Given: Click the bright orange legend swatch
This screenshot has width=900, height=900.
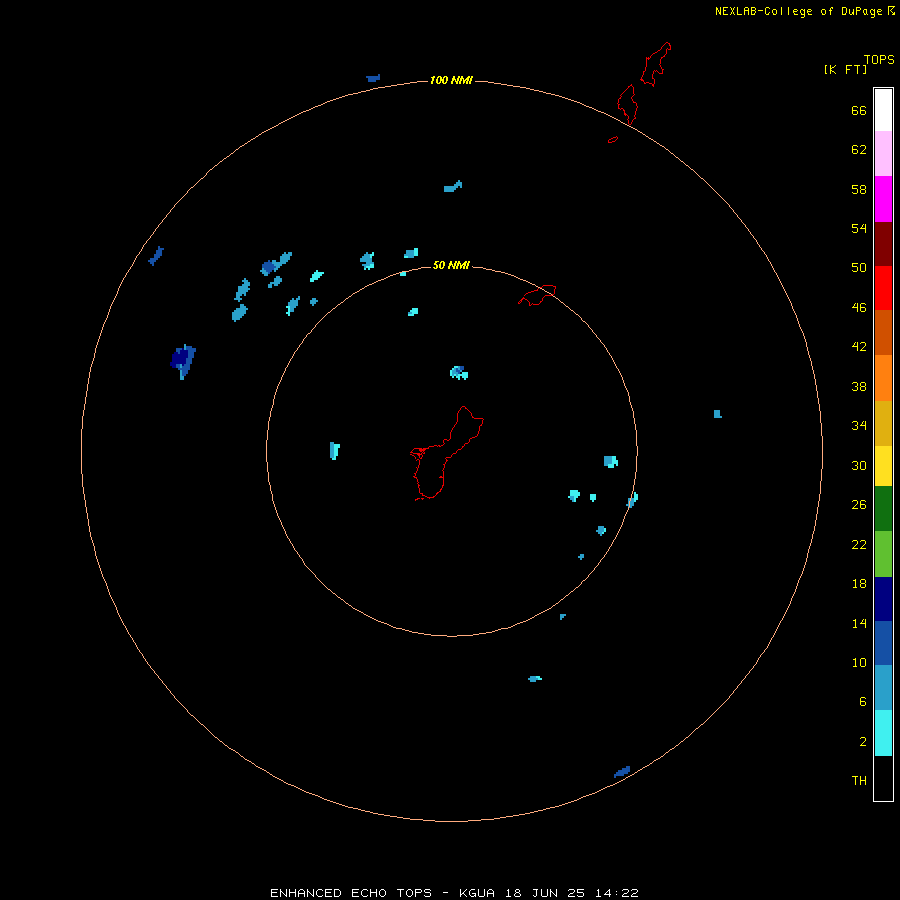Looking at the screenshot, I should pos(883,378).
